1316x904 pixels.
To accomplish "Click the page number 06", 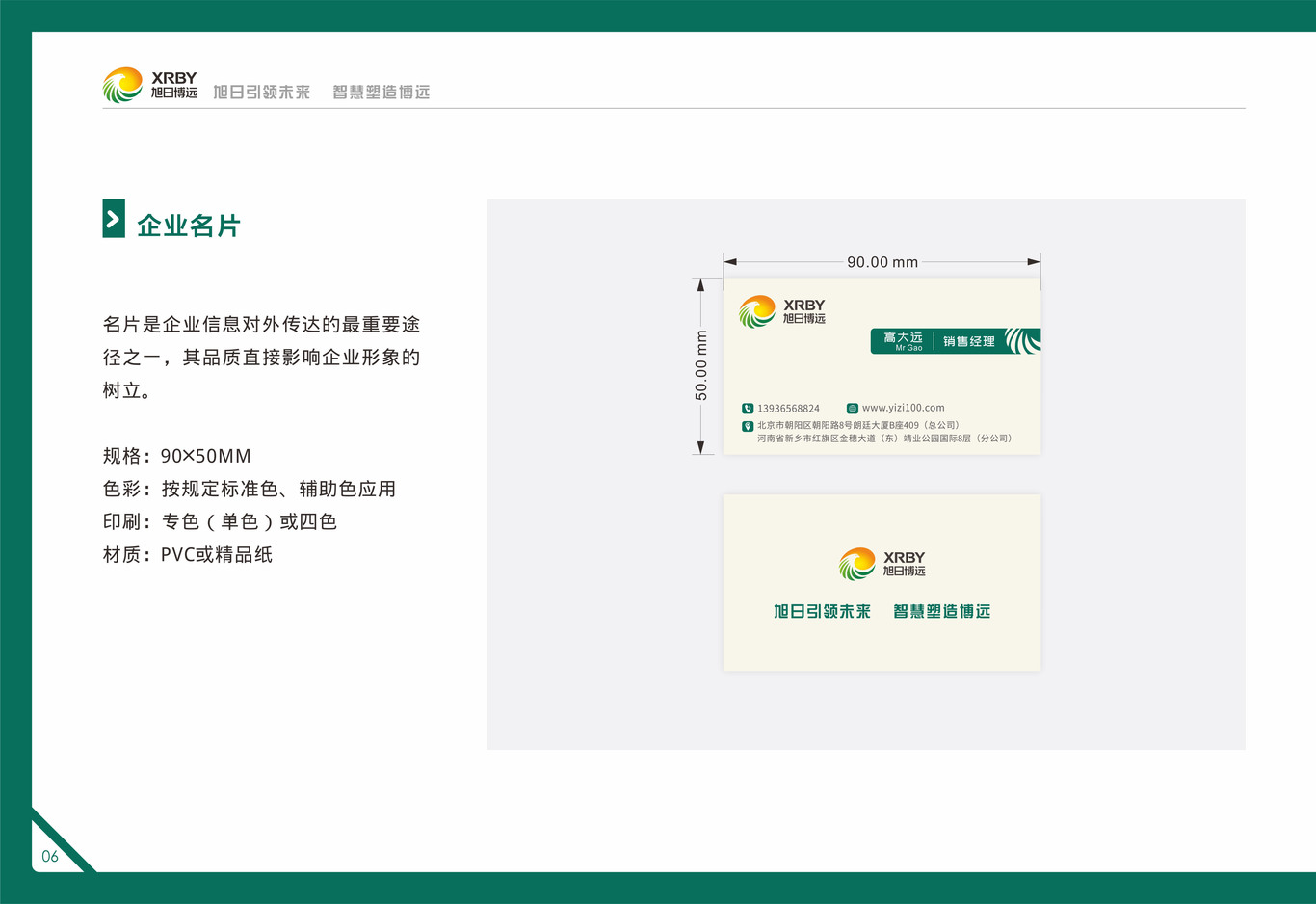I will (50, 856).
